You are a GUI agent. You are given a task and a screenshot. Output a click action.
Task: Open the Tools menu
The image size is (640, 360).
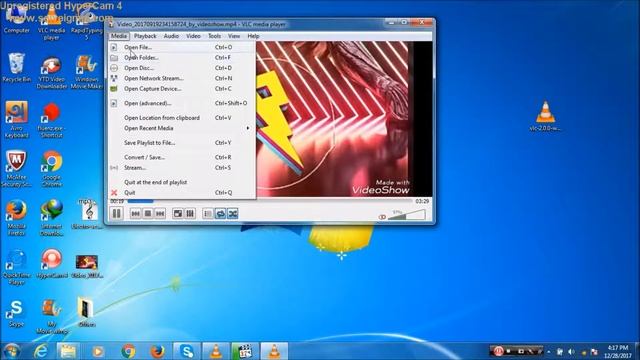coord(214,36)
